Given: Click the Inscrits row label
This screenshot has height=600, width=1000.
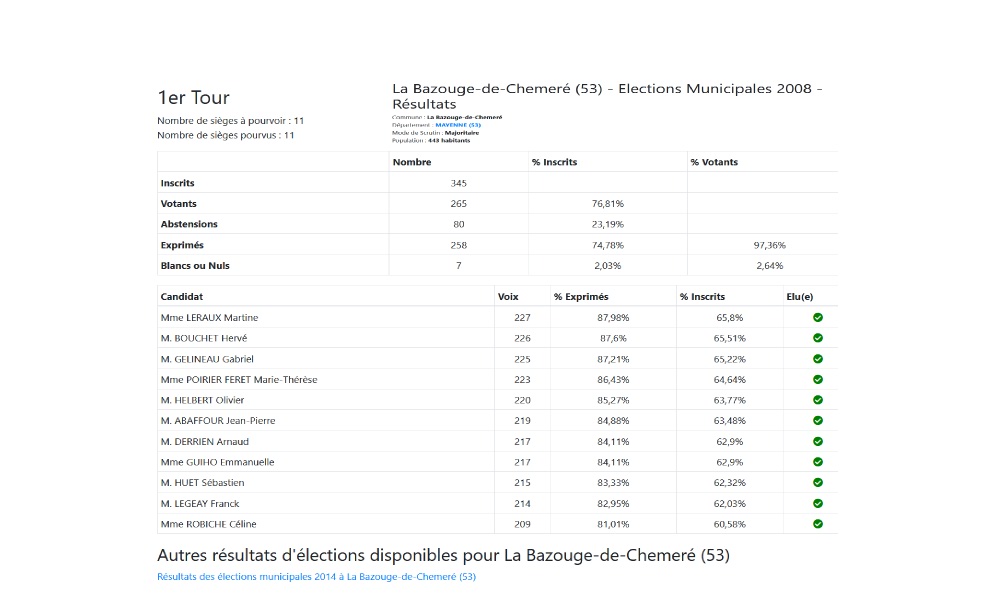Looking at the screenshot, I should pyautogui.click(x=178, y=183).
